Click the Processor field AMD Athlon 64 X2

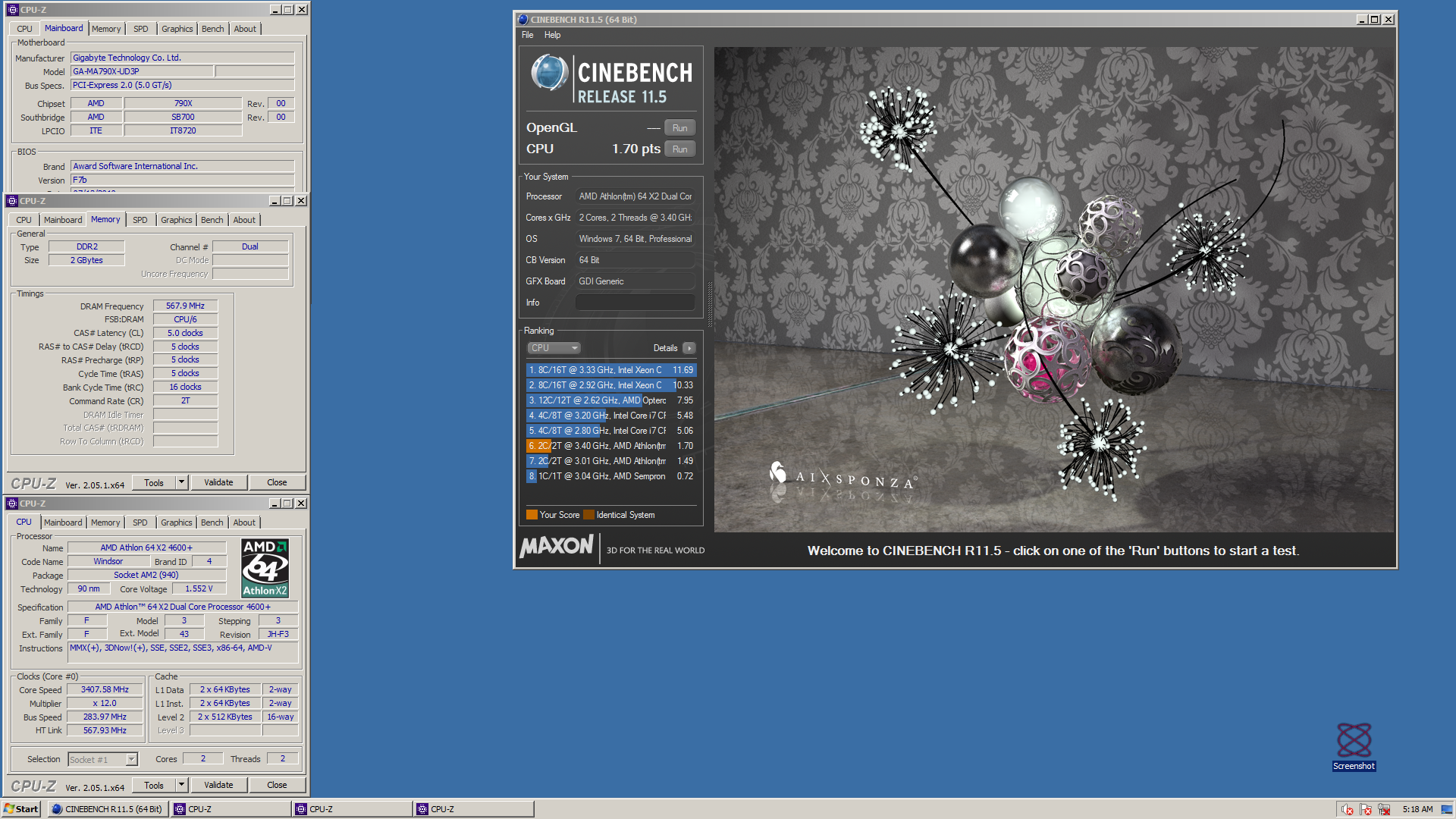(635, 196)
